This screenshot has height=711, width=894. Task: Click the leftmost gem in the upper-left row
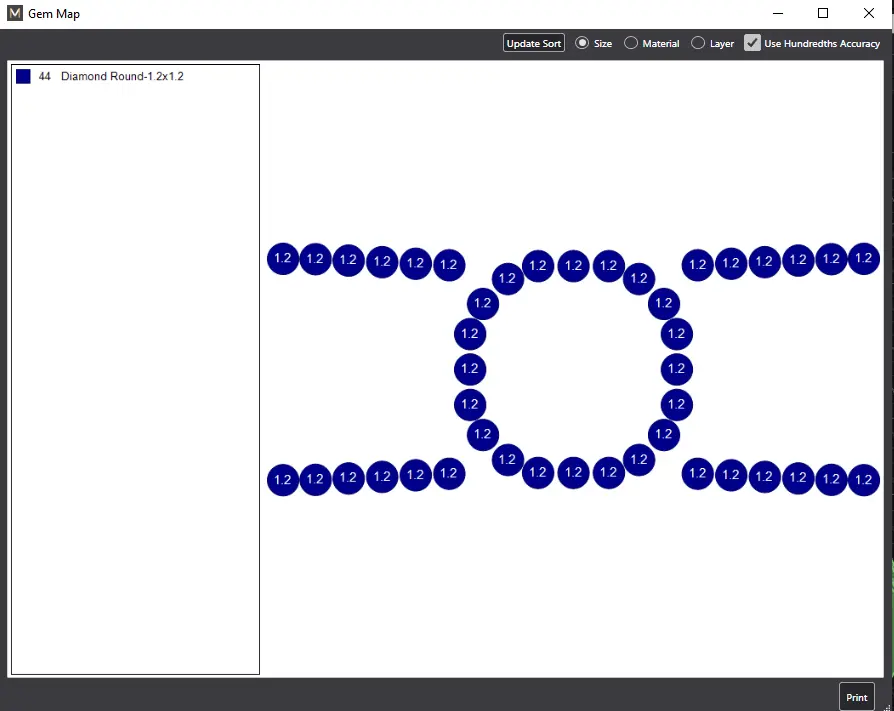(x=283, y=258)
